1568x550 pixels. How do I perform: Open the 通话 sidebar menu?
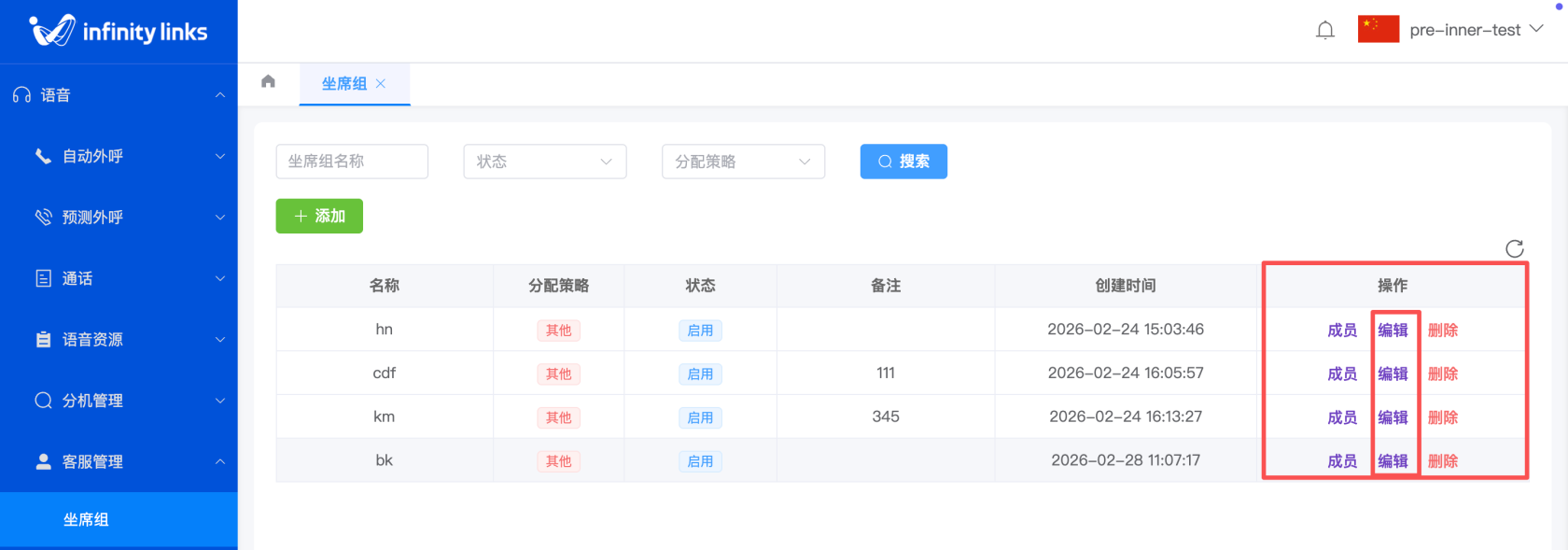(x=119, y=278)
